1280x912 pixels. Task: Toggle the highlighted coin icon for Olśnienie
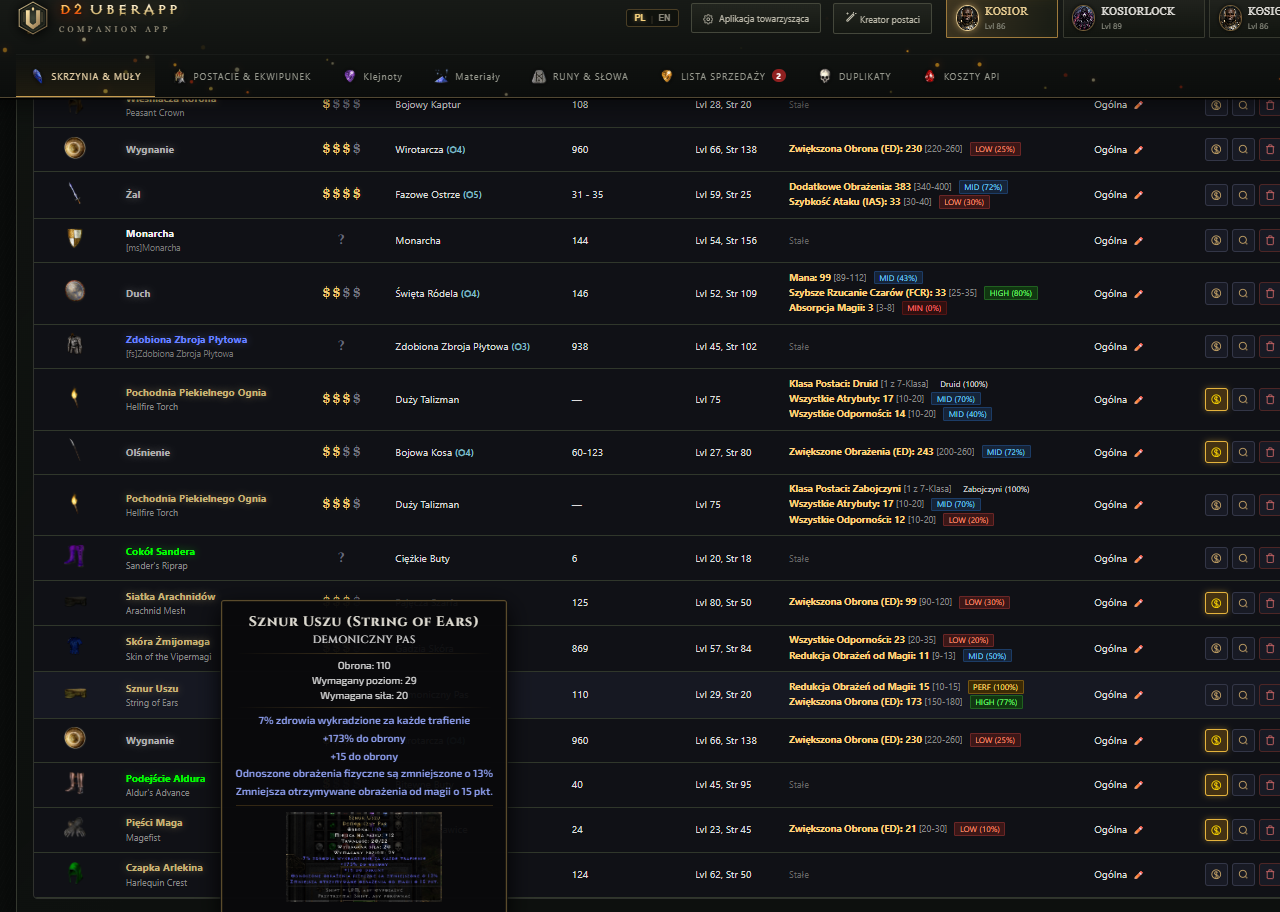(x=1216, y=452)
